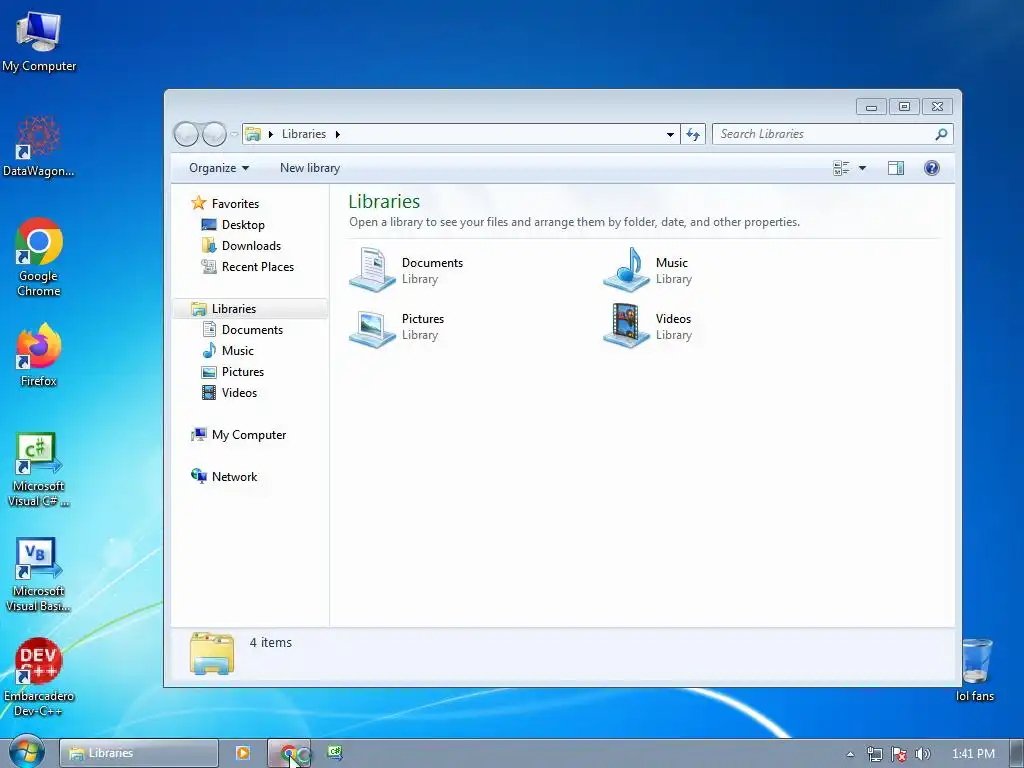Expand the address bar history dropdown
Viewport: 1024px width, 768px height.
(x=670, y=135)
